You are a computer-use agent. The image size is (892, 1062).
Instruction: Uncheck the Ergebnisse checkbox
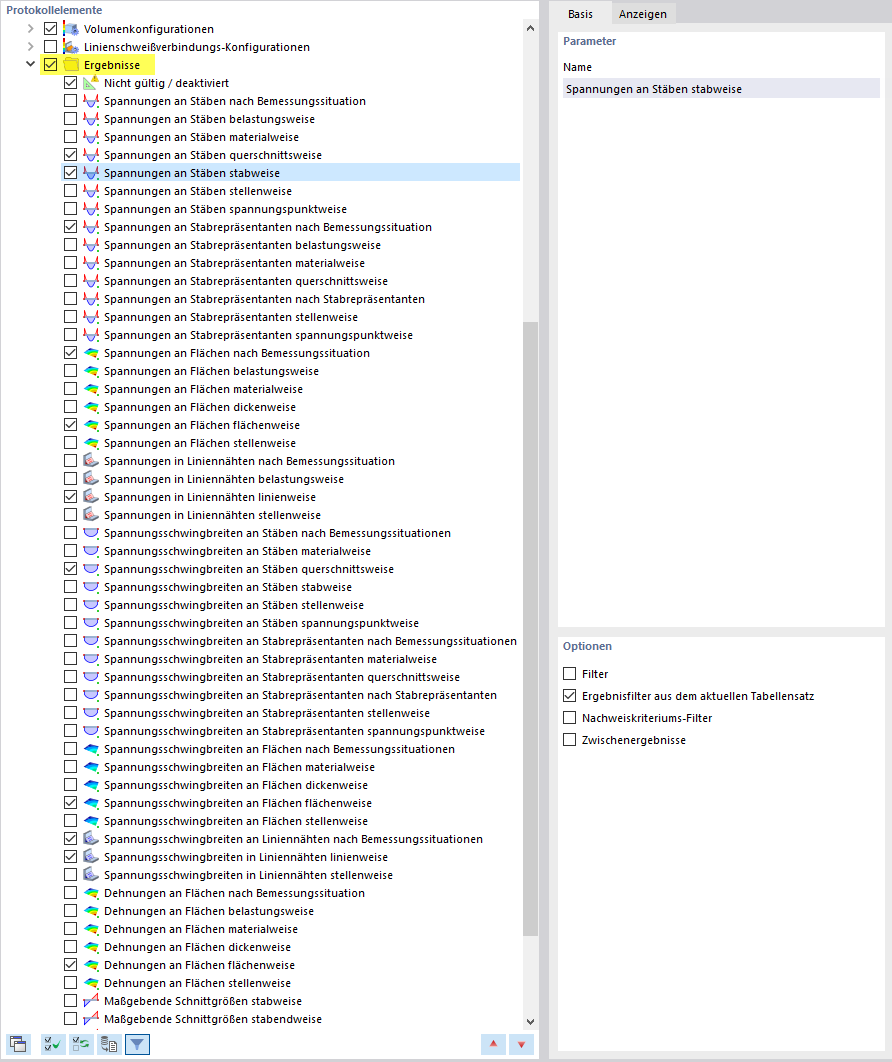[x=50, y=65]
